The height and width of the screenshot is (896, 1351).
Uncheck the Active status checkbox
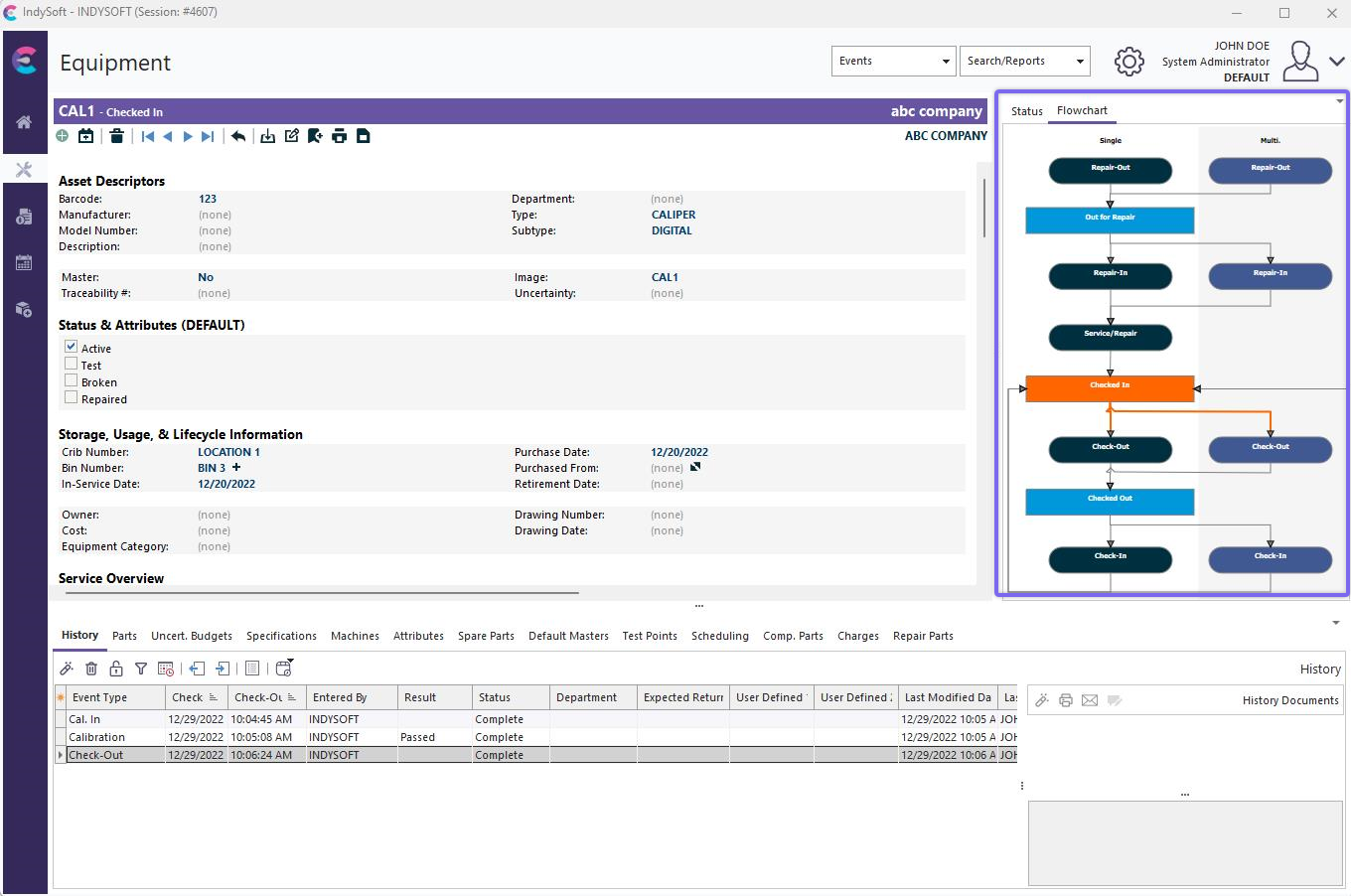(72, 347)
